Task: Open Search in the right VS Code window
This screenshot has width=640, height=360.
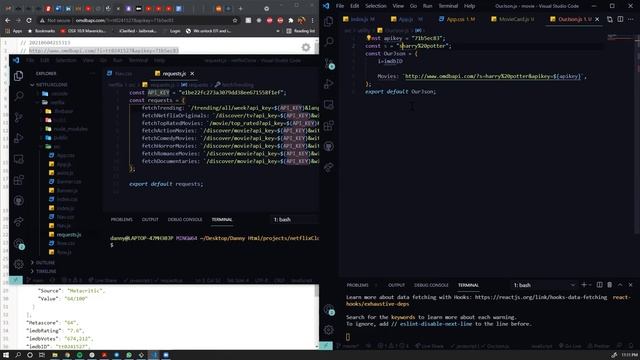Action: click(329, 42)
